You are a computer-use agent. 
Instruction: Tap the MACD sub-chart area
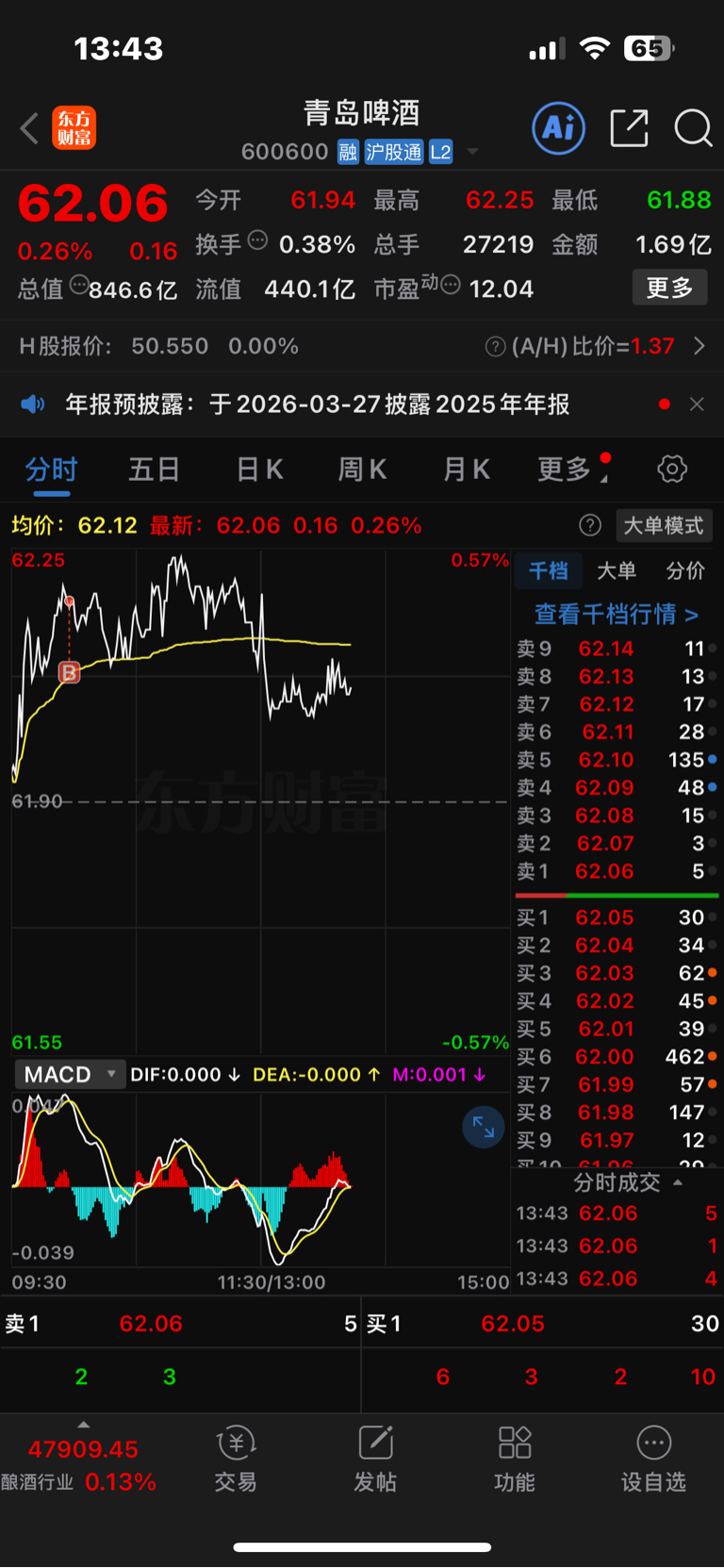pyautogui.click(x=260, y=1179)
